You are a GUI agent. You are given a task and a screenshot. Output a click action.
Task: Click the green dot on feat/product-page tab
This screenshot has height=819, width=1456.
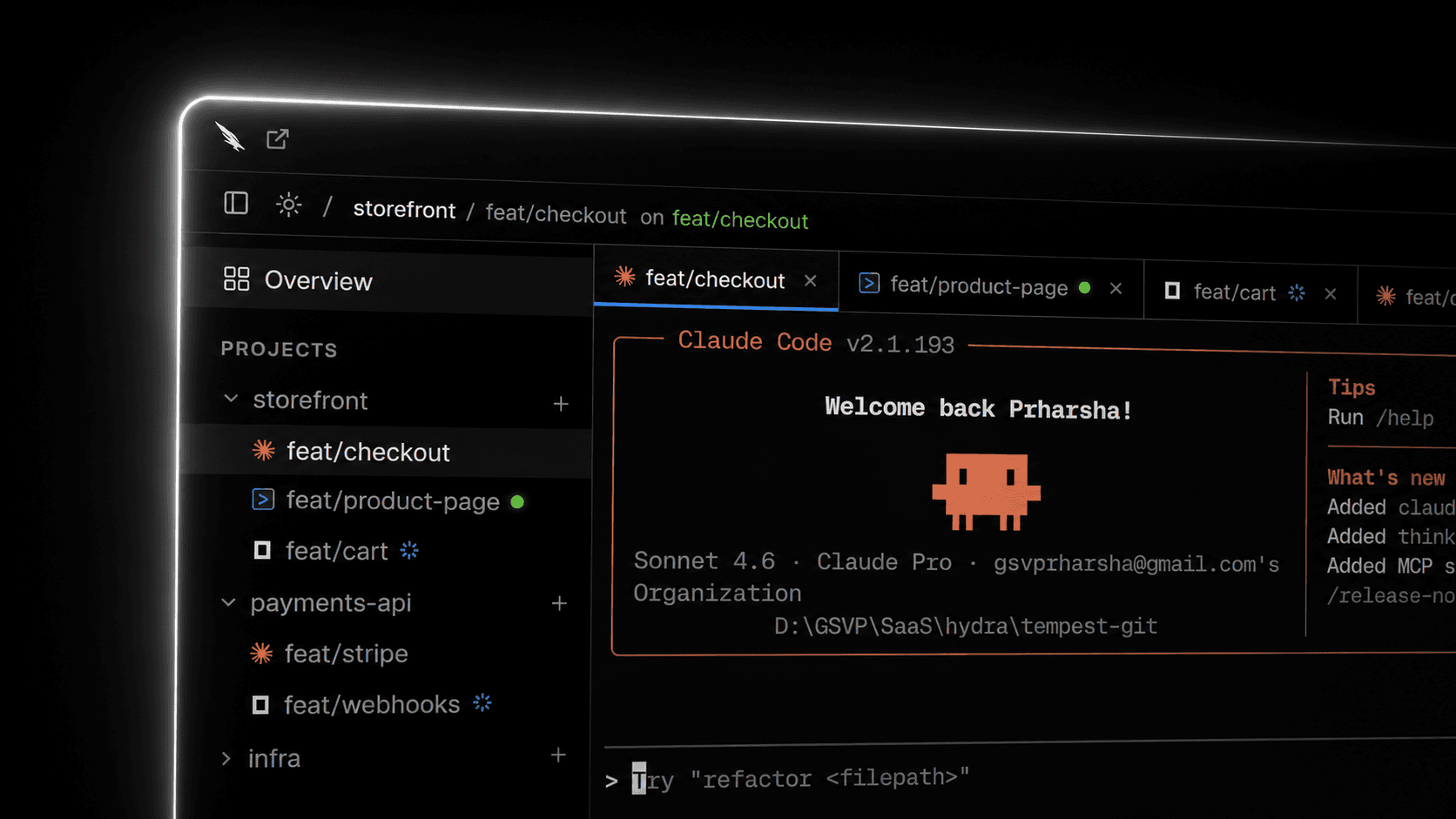1085,287
